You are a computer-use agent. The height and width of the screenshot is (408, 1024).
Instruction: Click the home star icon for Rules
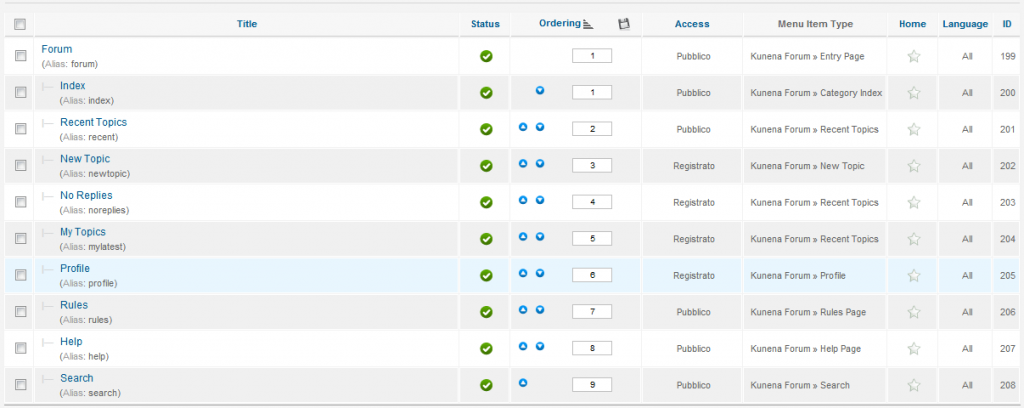[x=913, y=311]
